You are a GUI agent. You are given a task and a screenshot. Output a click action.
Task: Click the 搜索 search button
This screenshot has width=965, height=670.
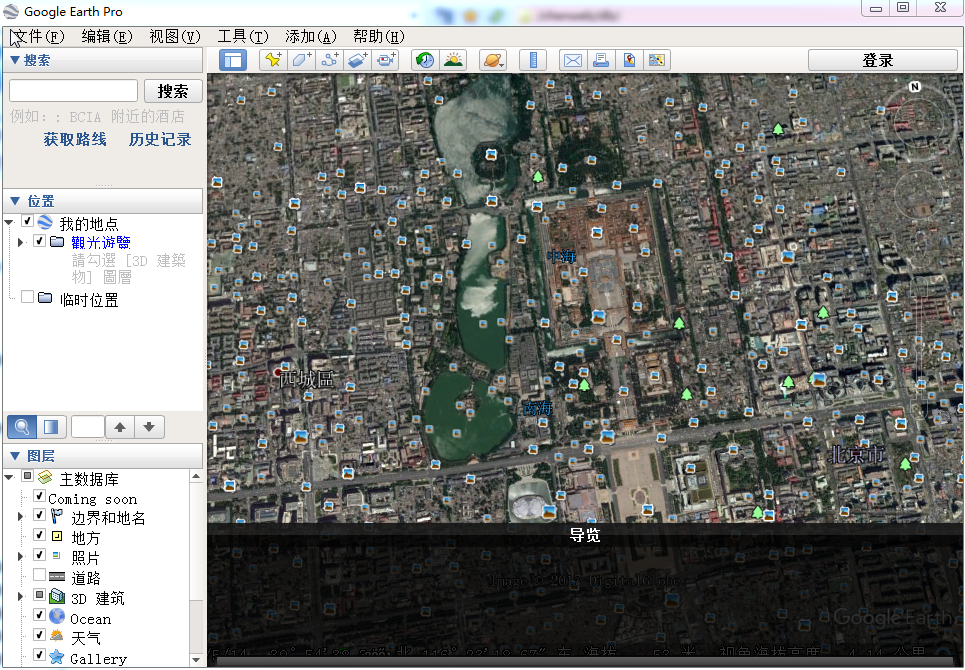pos(173,91)
